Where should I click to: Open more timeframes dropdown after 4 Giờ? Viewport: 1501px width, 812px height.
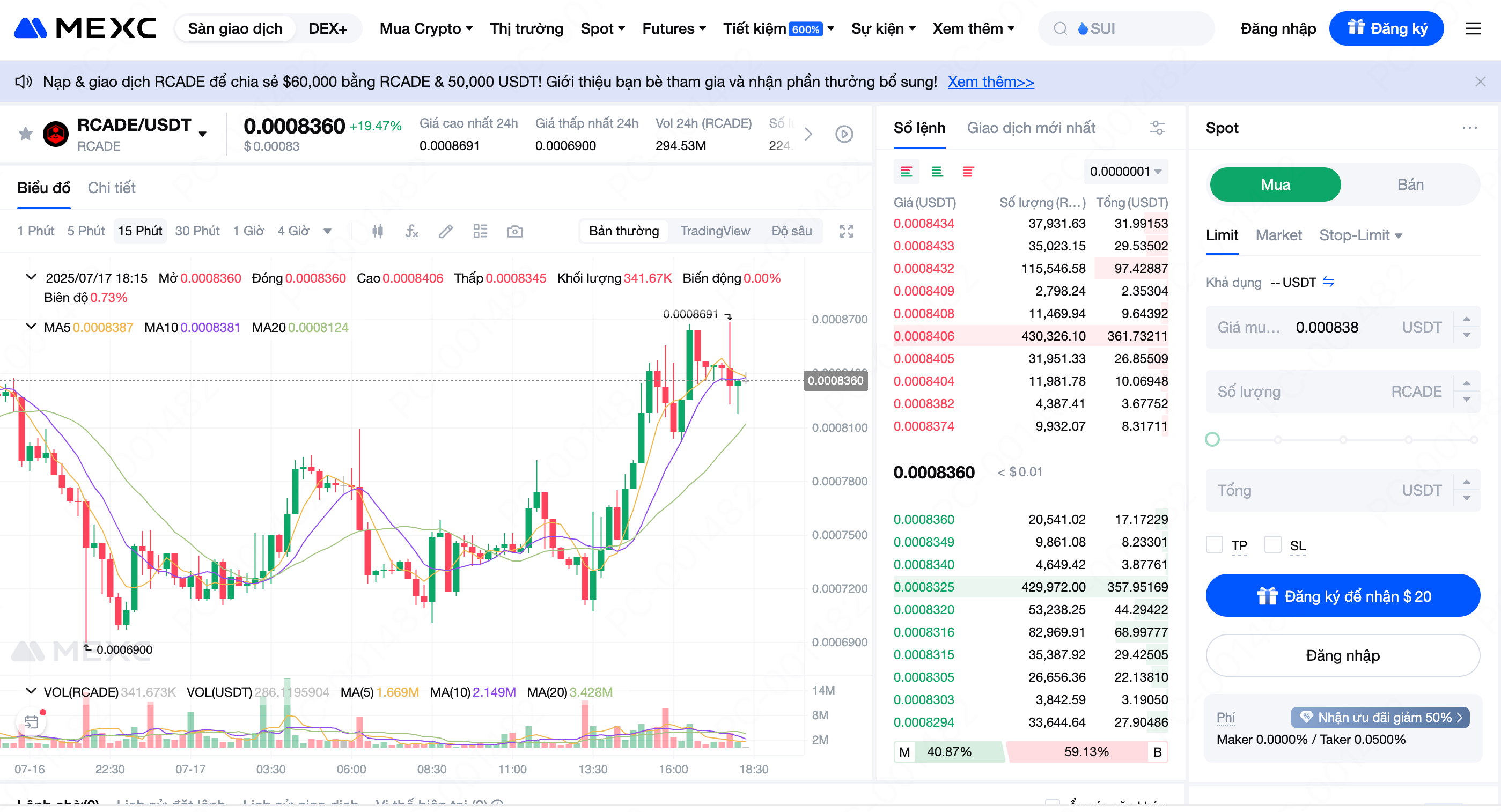pos(327,231)
